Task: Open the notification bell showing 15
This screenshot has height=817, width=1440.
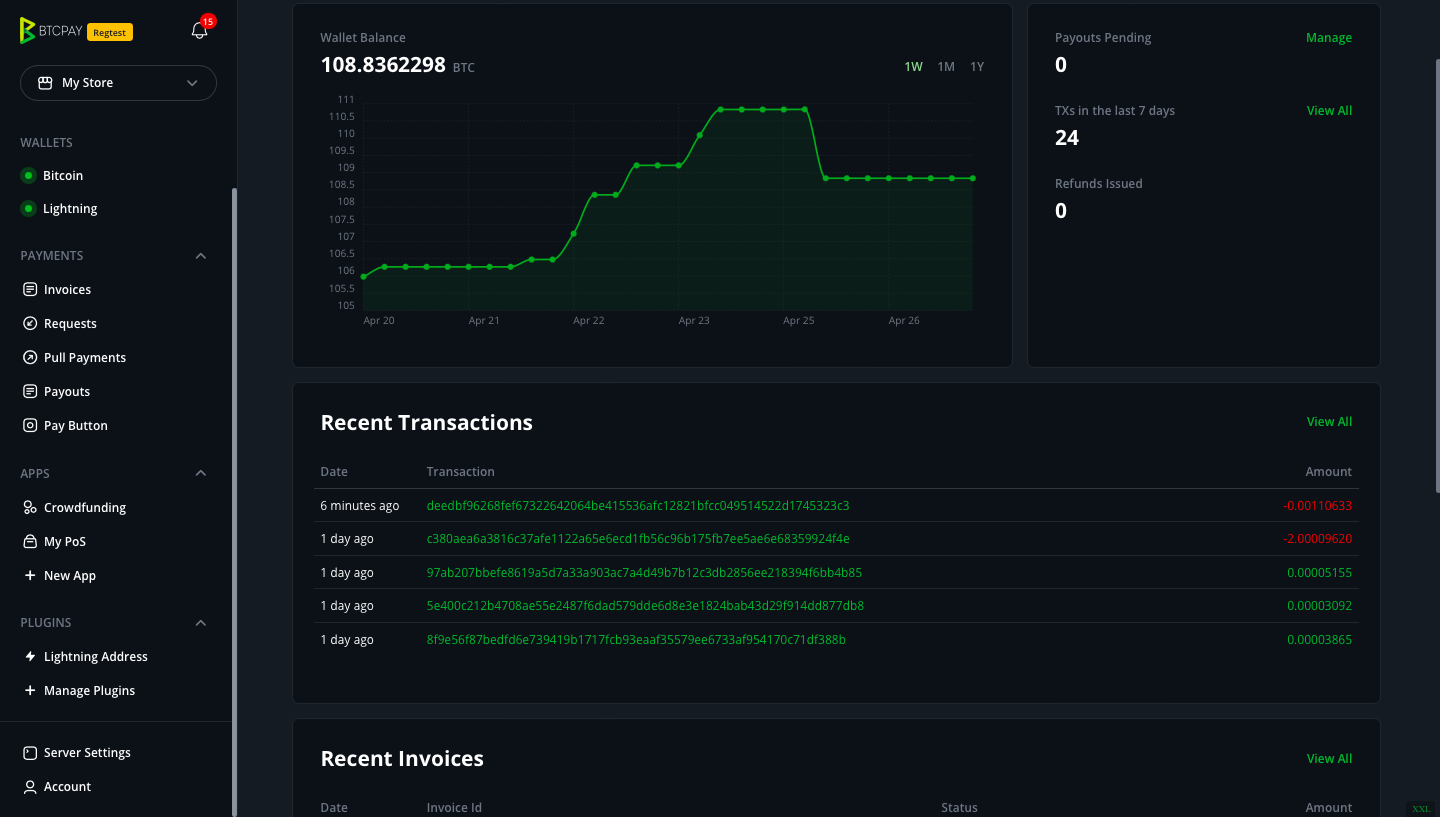Action: (198, 31)
